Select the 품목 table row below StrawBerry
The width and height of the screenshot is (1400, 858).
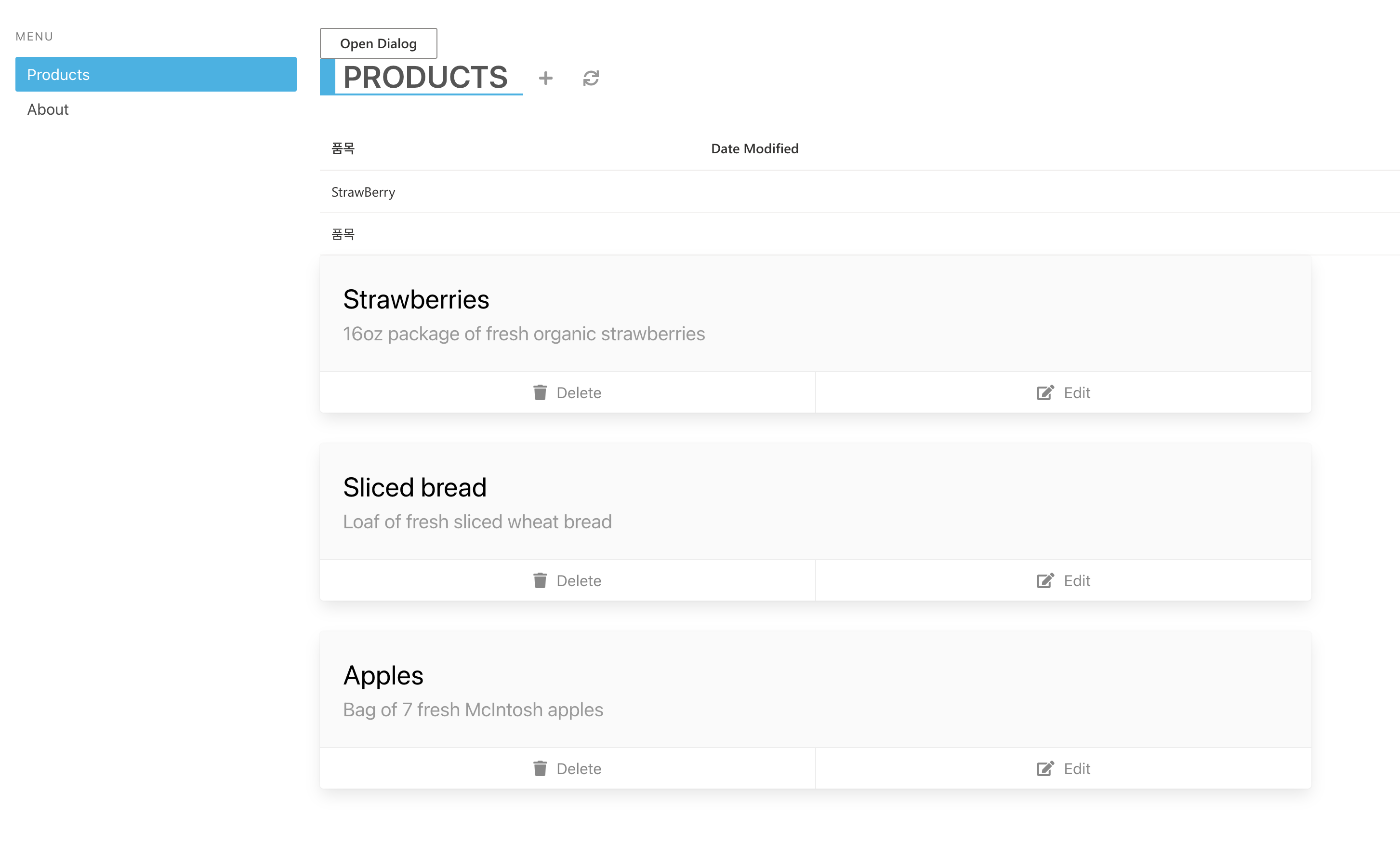343,234
